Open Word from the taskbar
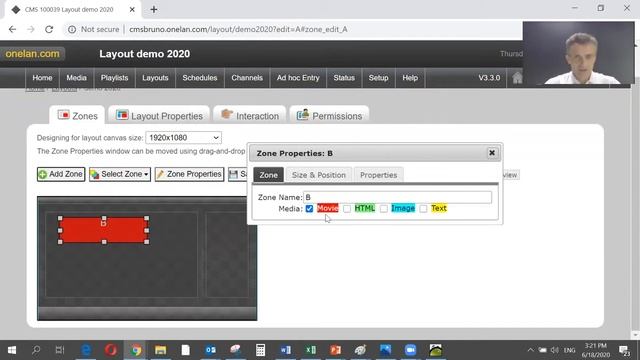Image resolution: width=640 pixels, height=360 pixels. click(286, 350)
